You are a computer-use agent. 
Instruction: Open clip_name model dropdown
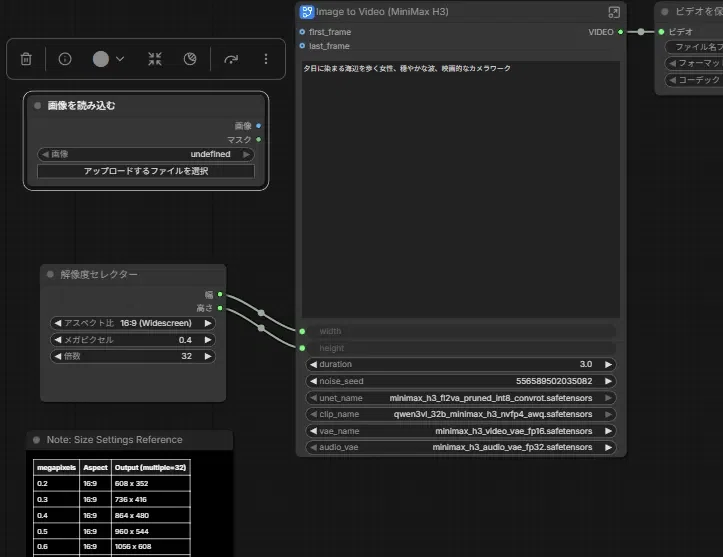tap(461, 414)
